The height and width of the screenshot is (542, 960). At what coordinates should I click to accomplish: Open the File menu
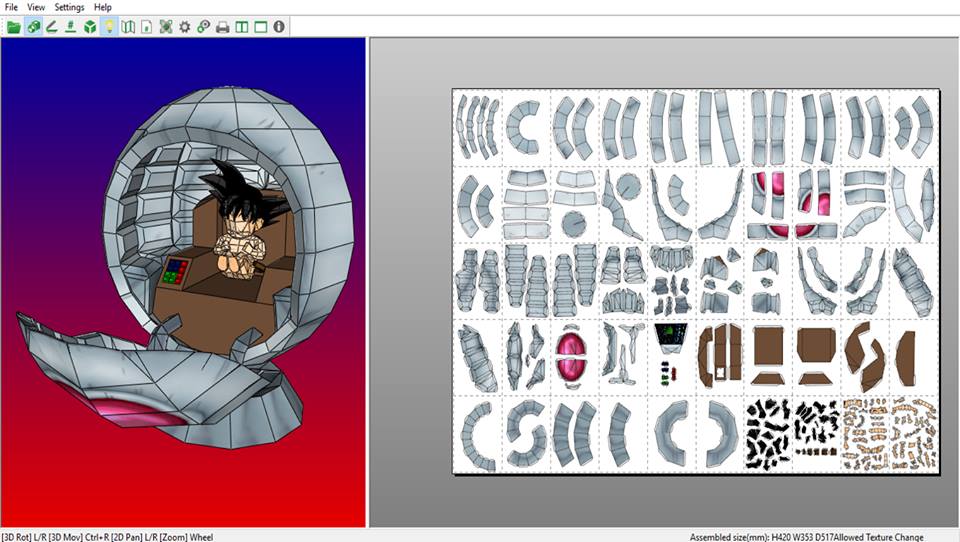tap(11, 7)
